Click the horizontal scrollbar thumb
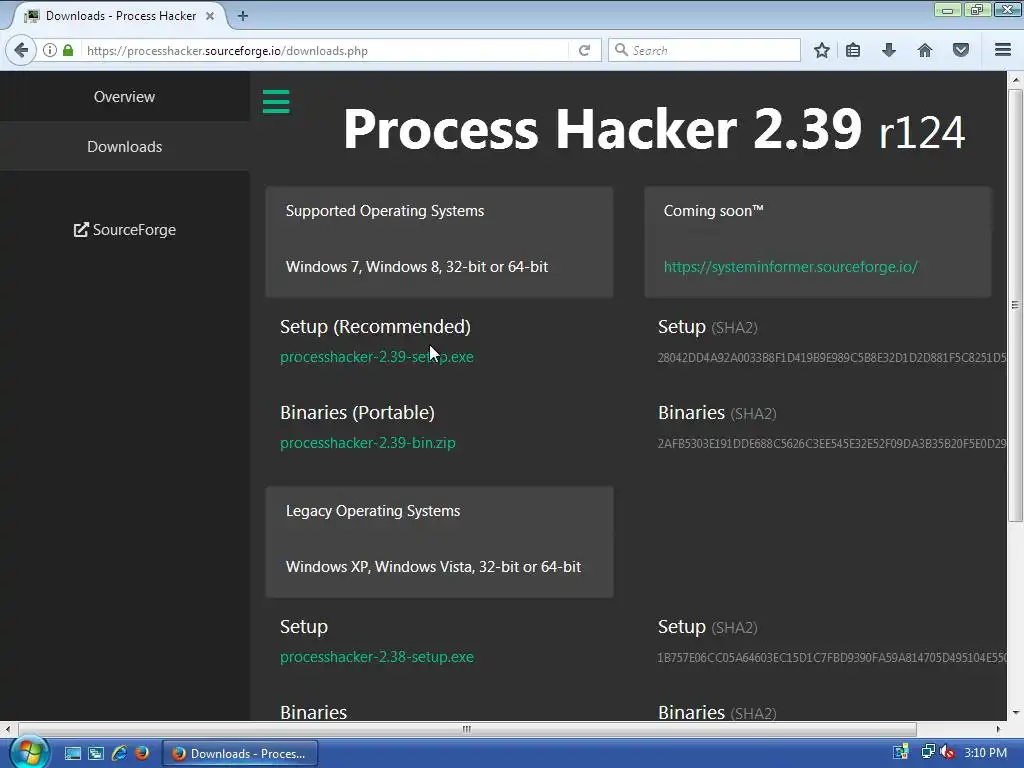This screenshot has height=768, width=1024. (x=467, y=729)
